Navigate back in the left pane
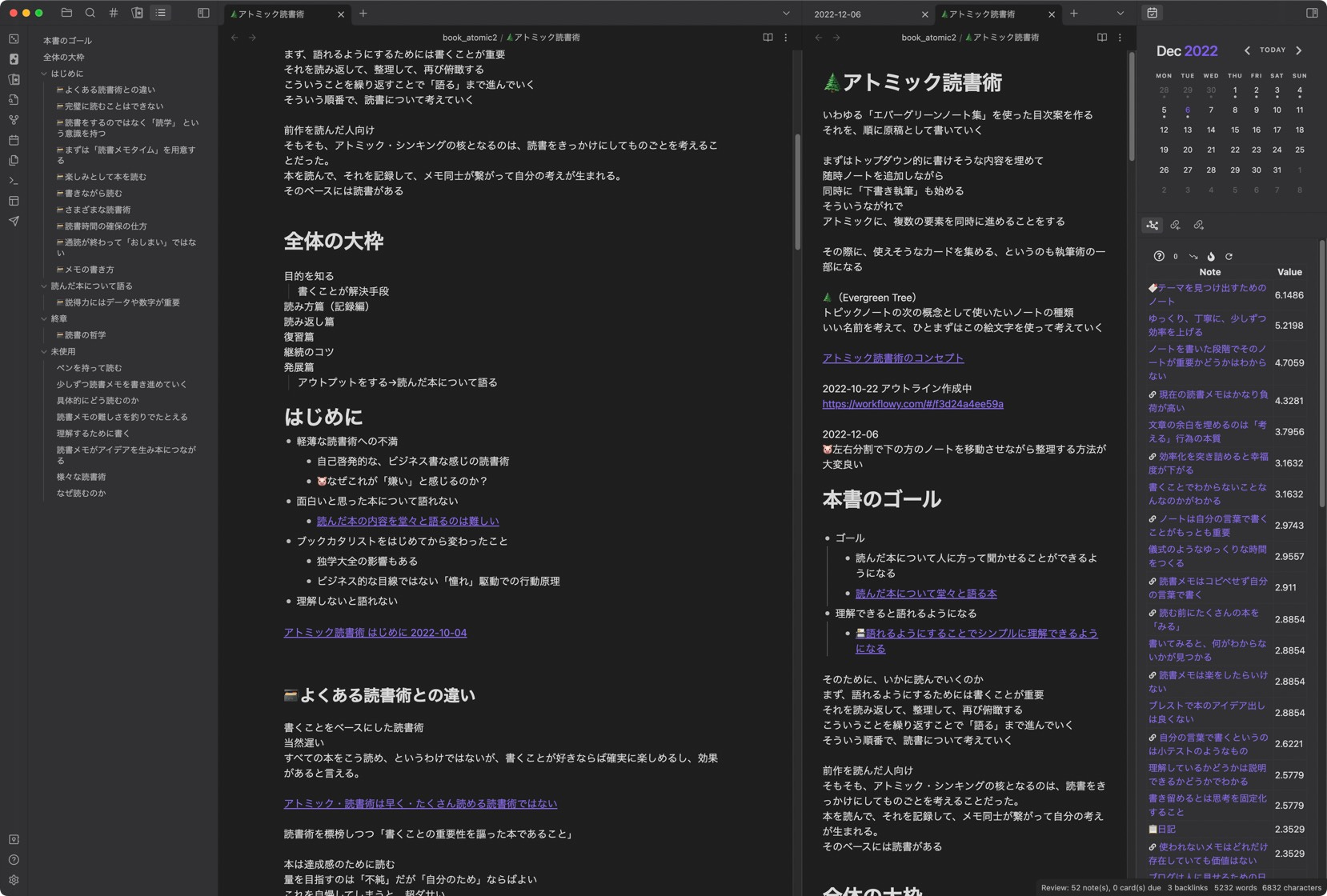 [234, 38]
